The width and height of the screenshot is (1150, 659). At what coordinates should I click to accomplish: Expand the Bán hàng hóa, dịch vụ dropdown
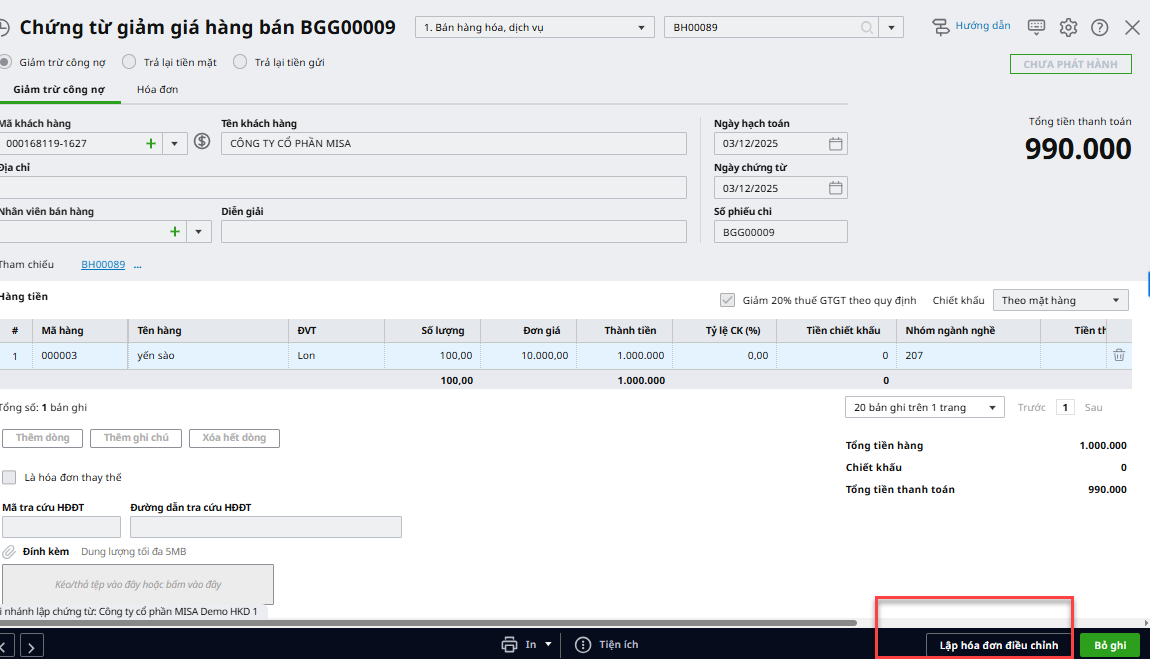tap(640, 27)
